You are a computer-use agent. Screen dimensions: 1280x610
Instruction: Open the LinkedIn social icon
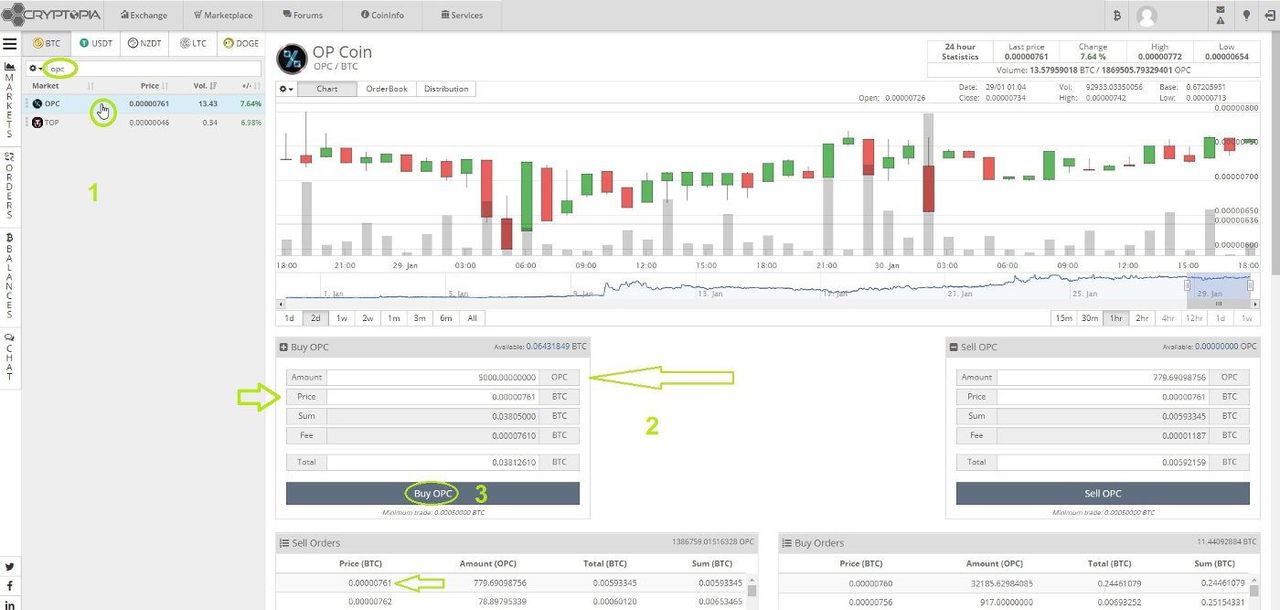[x=10, y=603]
